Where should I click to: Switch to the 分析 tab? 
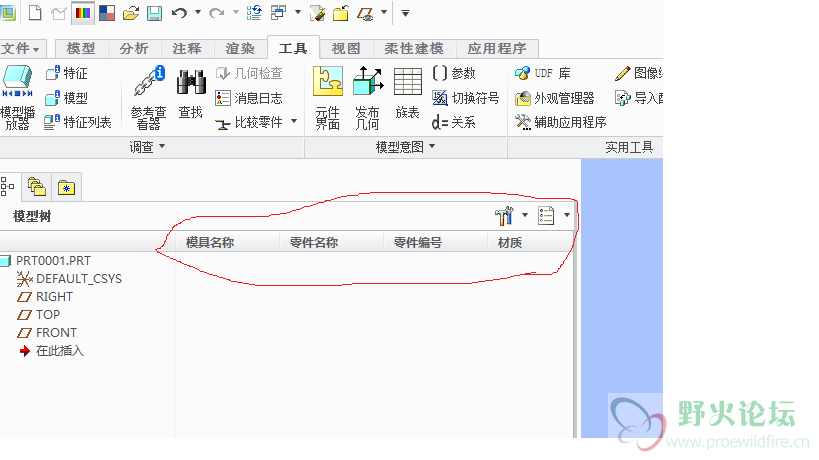coord(134,49)
